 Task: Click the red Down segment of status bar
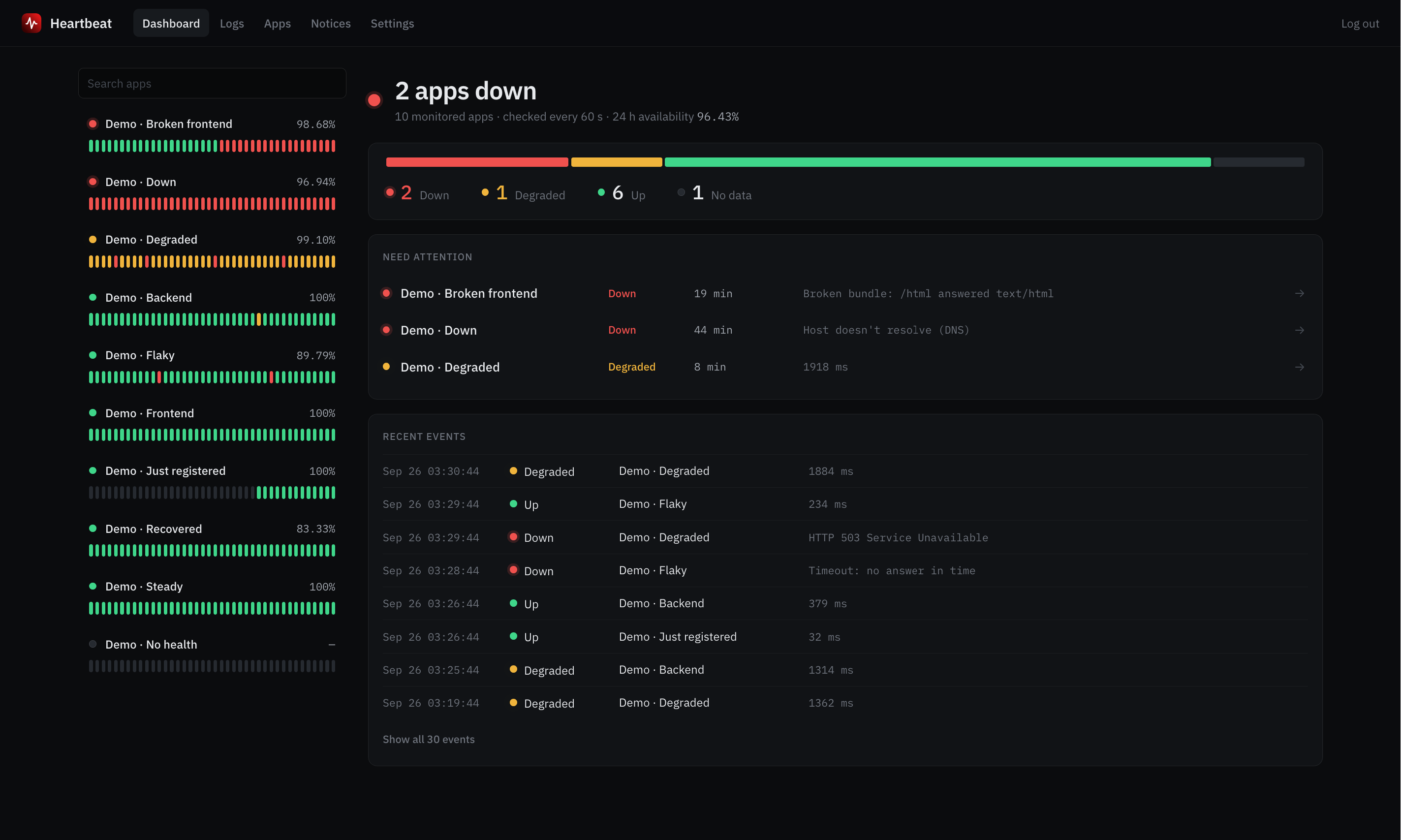point(477,162)
